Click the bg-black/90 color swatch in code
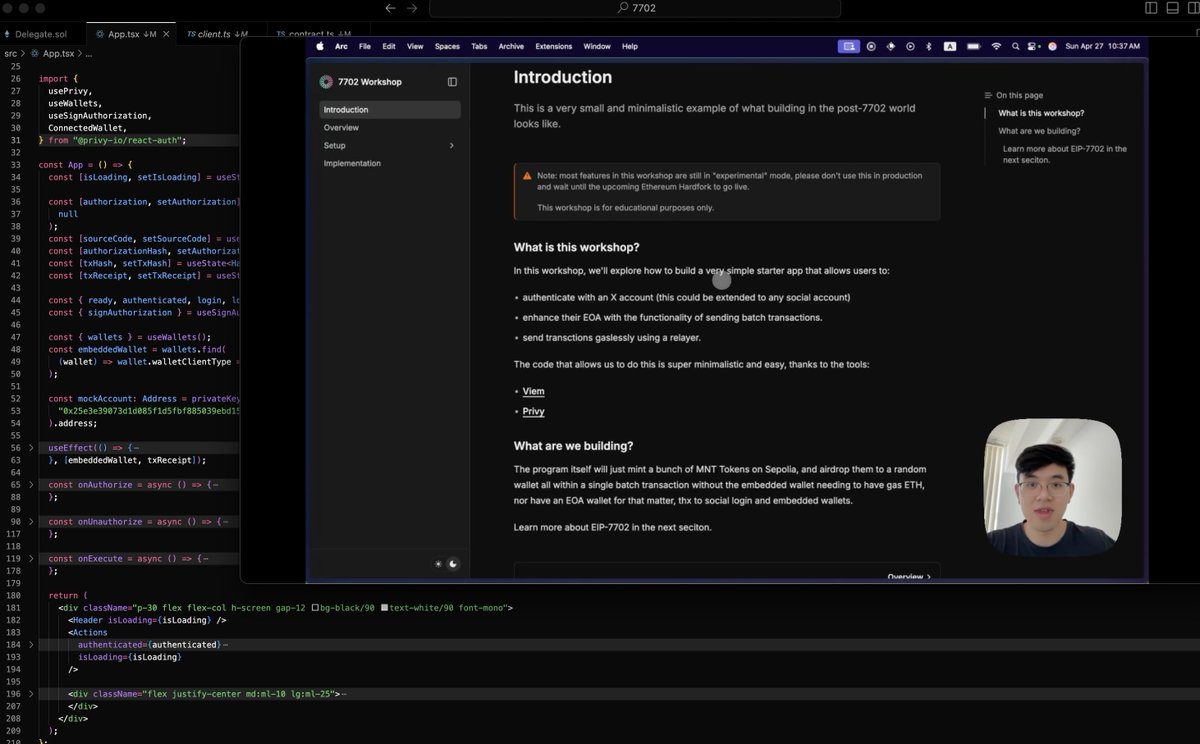1200x744 pixels. click(316, 608)
